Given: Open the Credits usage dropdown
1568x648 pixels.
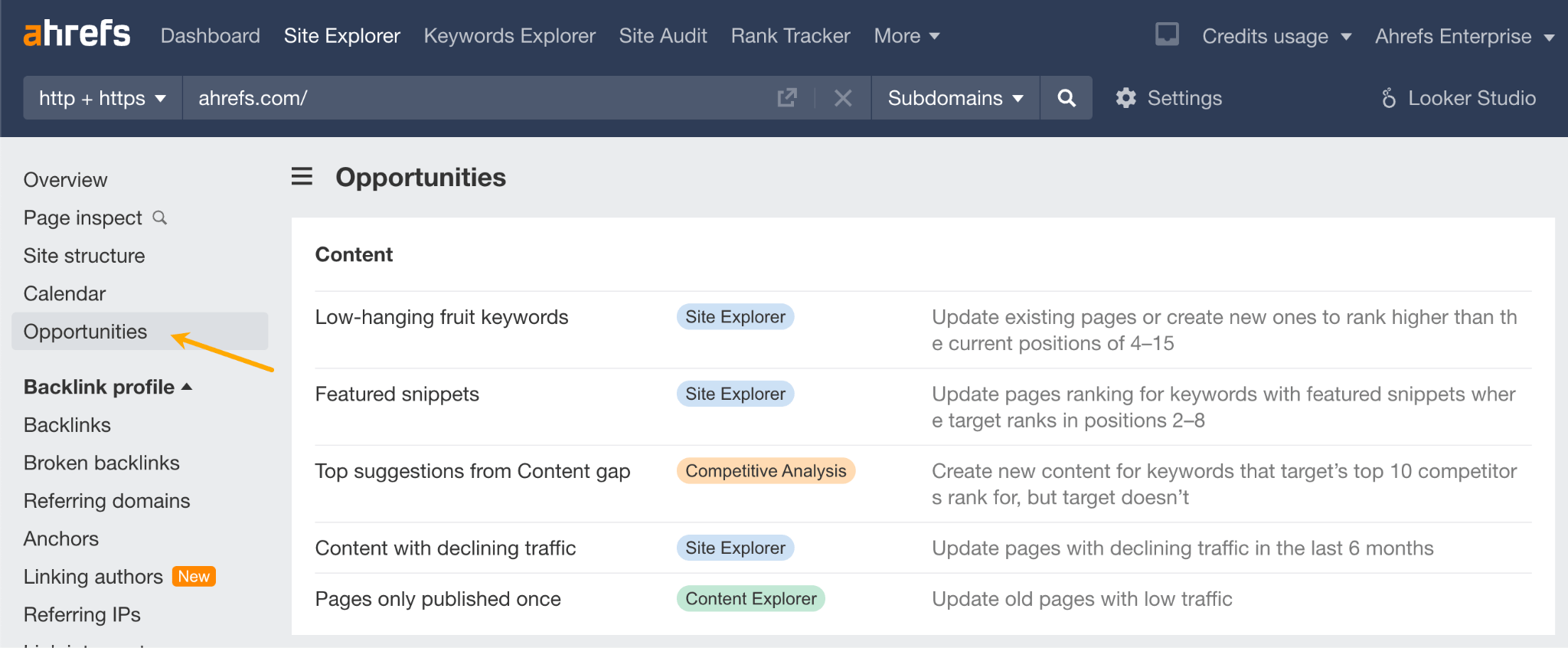Looking at the screenshot, I should click(1276, 36).
